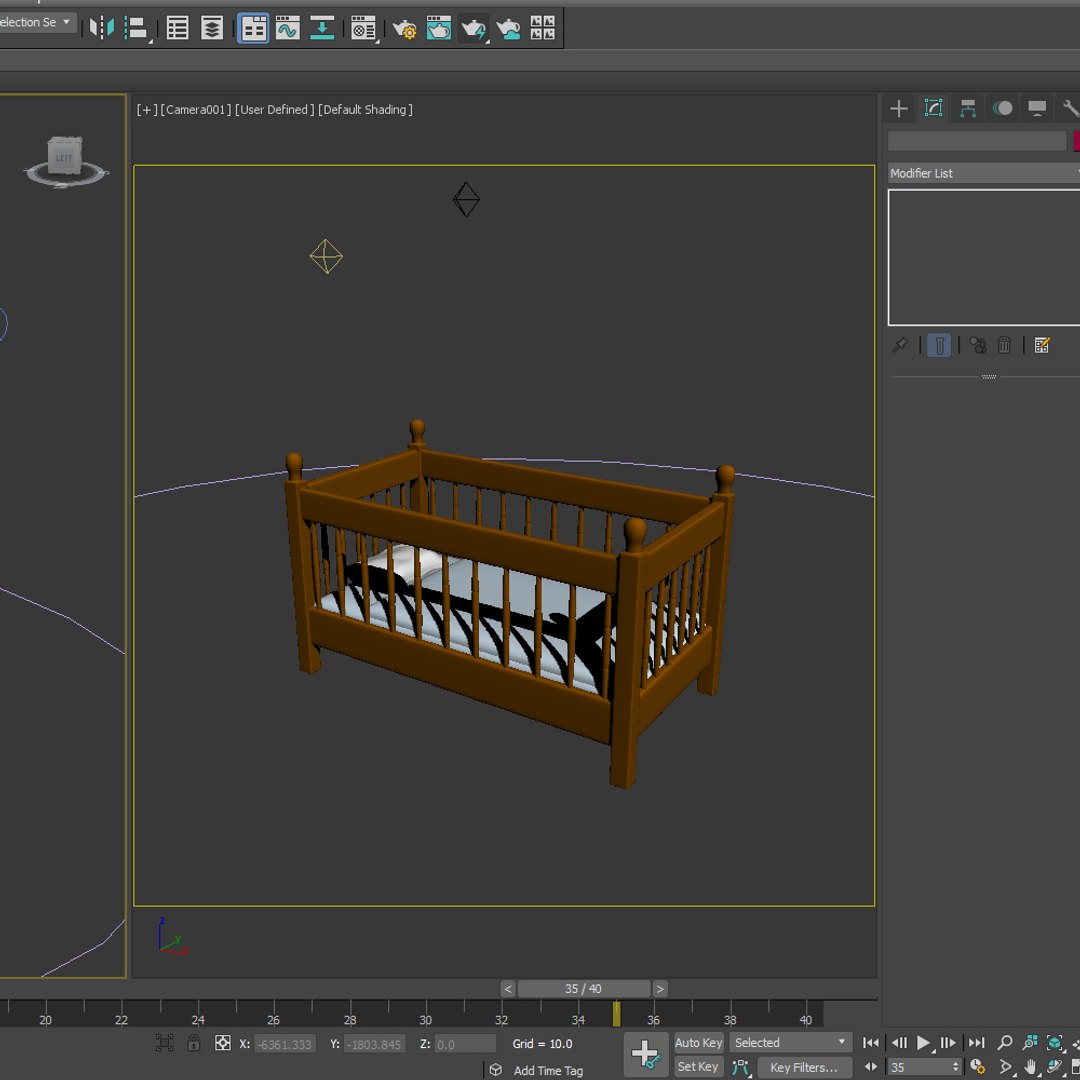This screenshot has height=1080, width=1080.
Task: Open the Scene Explorer toggle
Action: click(177, 28)
